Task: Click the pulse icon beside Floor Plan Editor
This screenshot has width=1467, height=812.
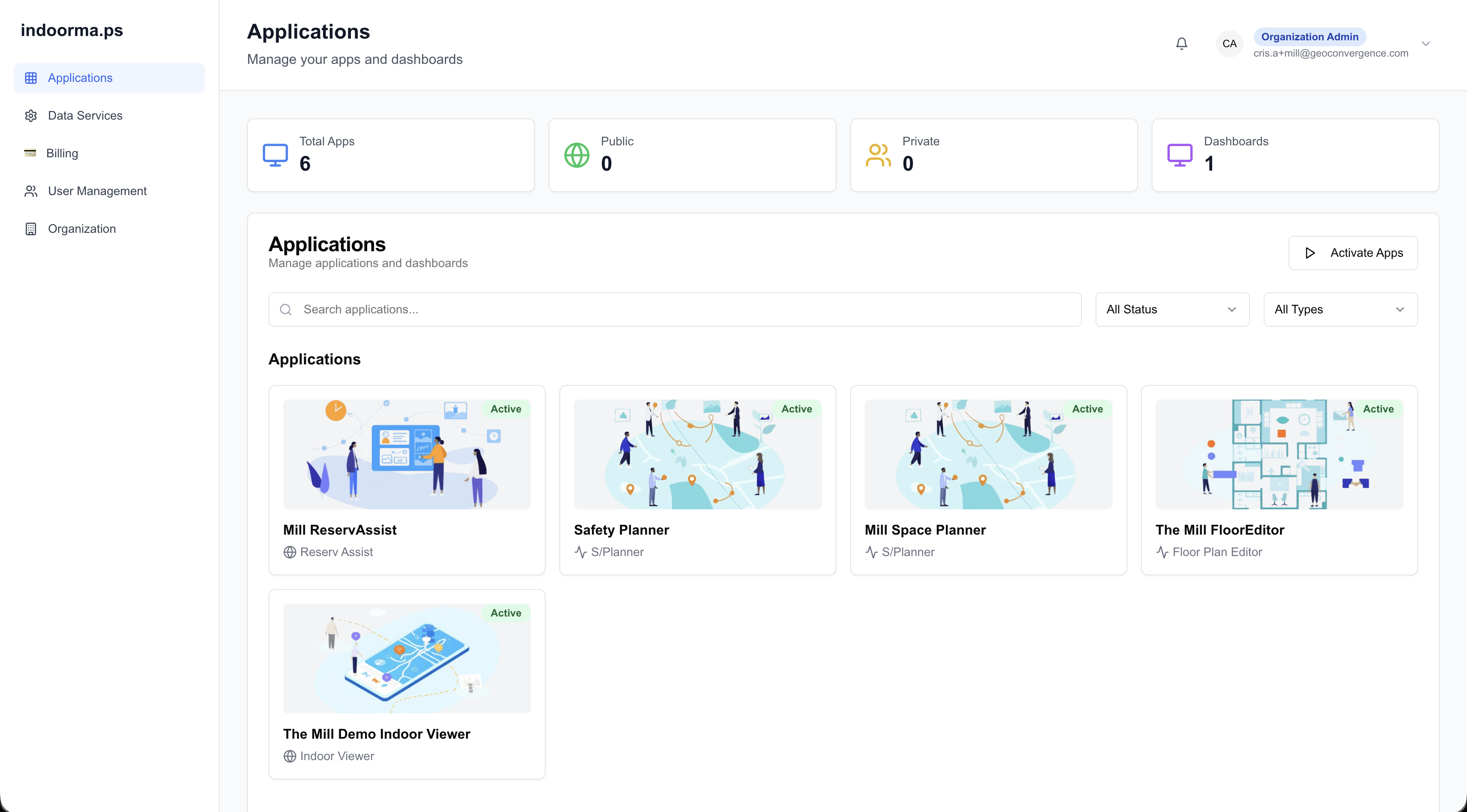Action: click(1162, 552)
